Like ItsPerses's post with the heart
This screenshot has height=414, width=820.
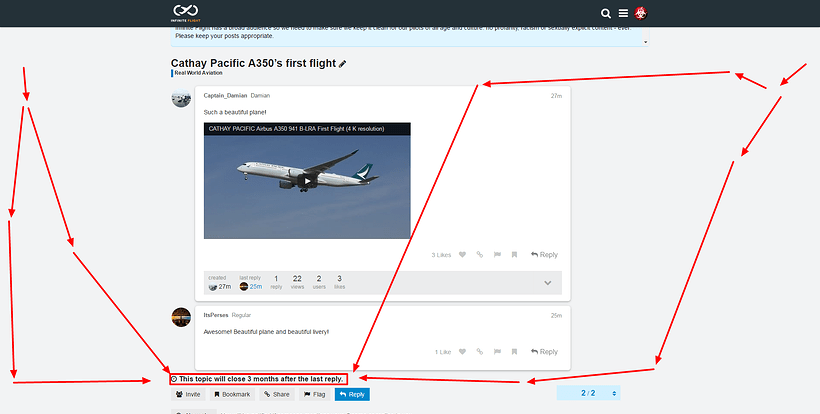click(x=462, y=352)
